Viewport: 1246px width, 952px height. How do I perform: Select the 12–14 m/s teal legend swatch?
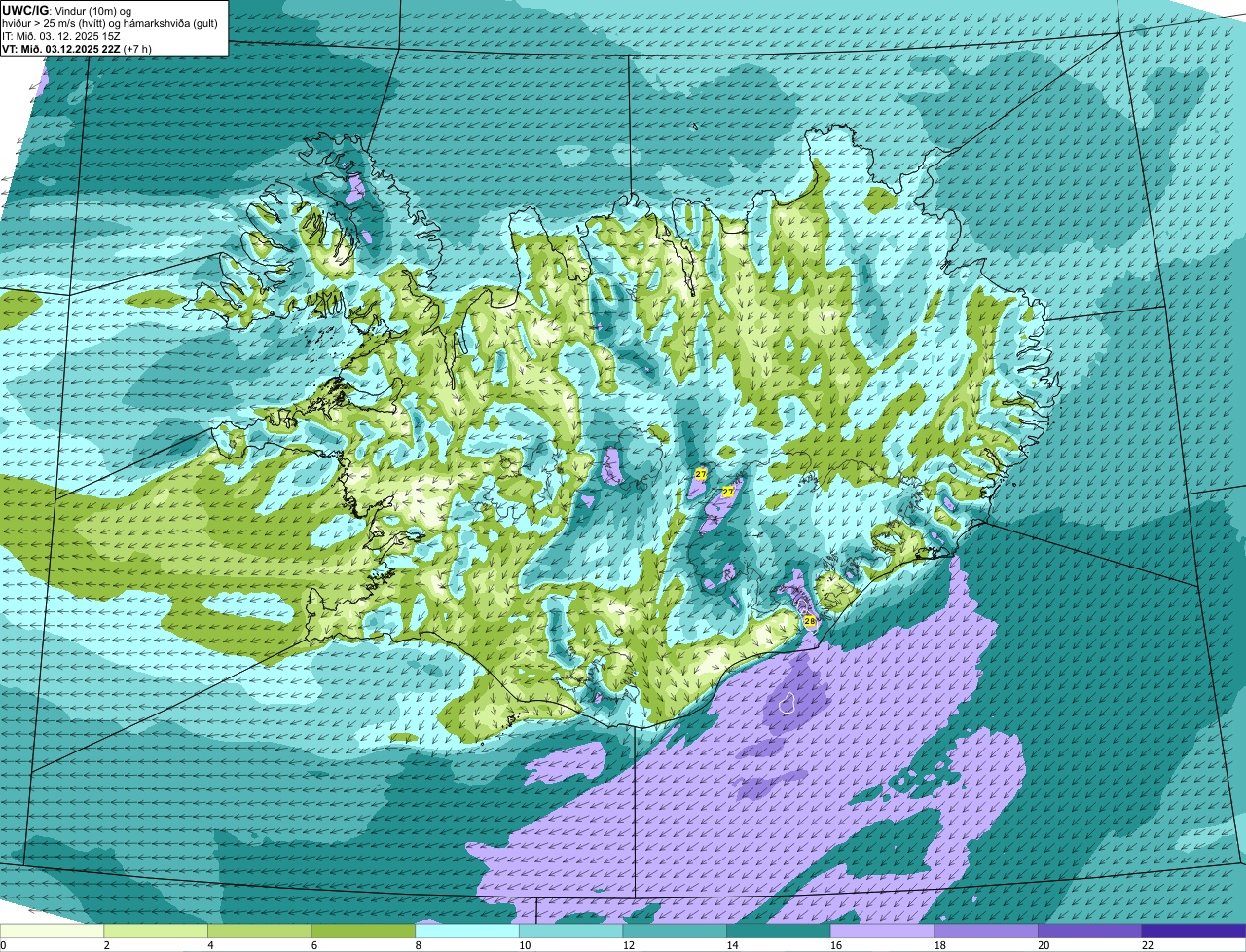coord(675,931)
